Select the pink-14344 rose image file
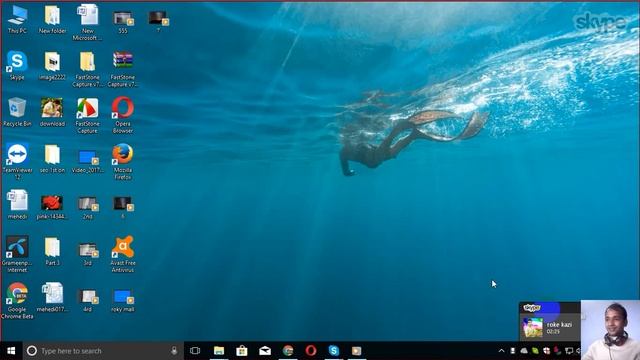This screenshot has width=640, height=360. 52,207
